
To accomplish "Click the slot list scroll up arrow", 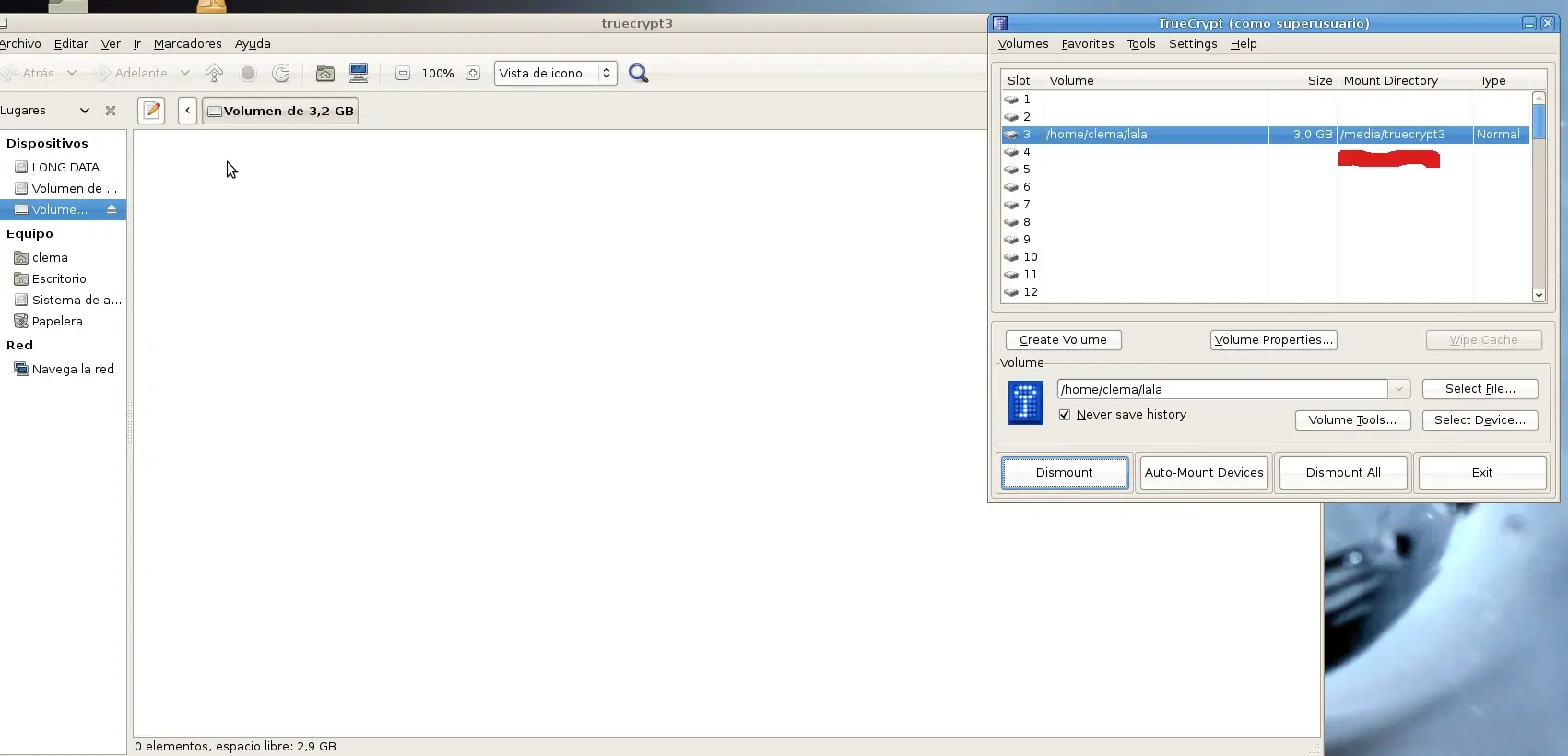I will [x=1539, y=98].
